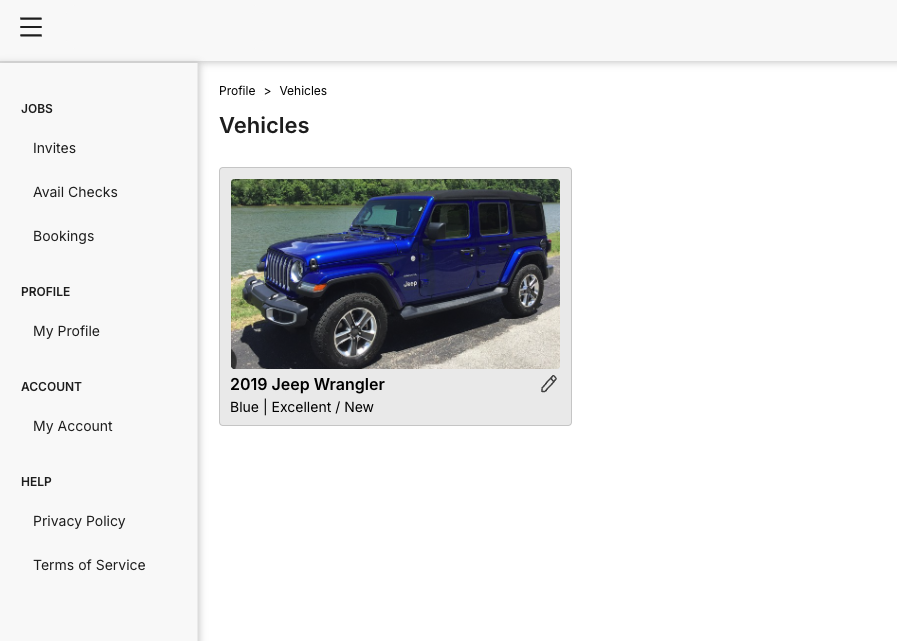Edit the 2019 Jeep Wrangler with pencil icon

[x=549, y=384]
